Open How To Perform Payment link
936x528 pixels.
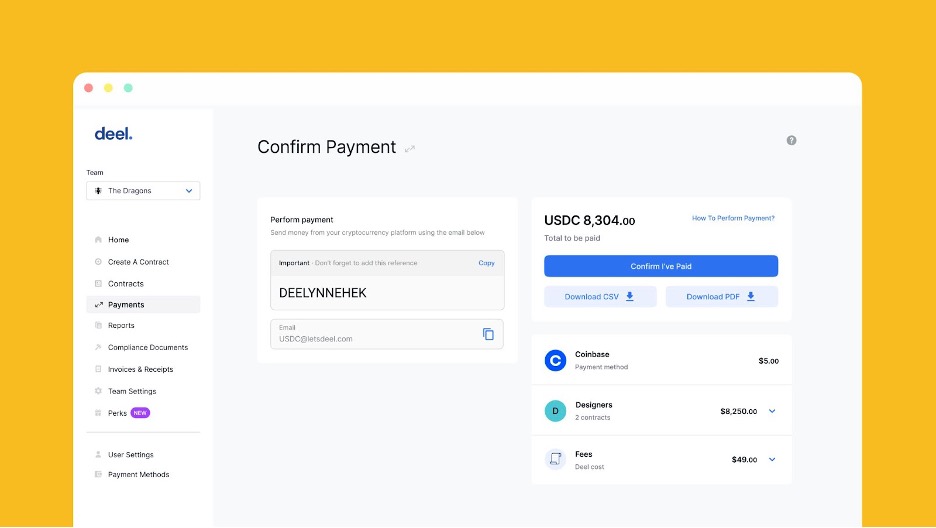733,218
